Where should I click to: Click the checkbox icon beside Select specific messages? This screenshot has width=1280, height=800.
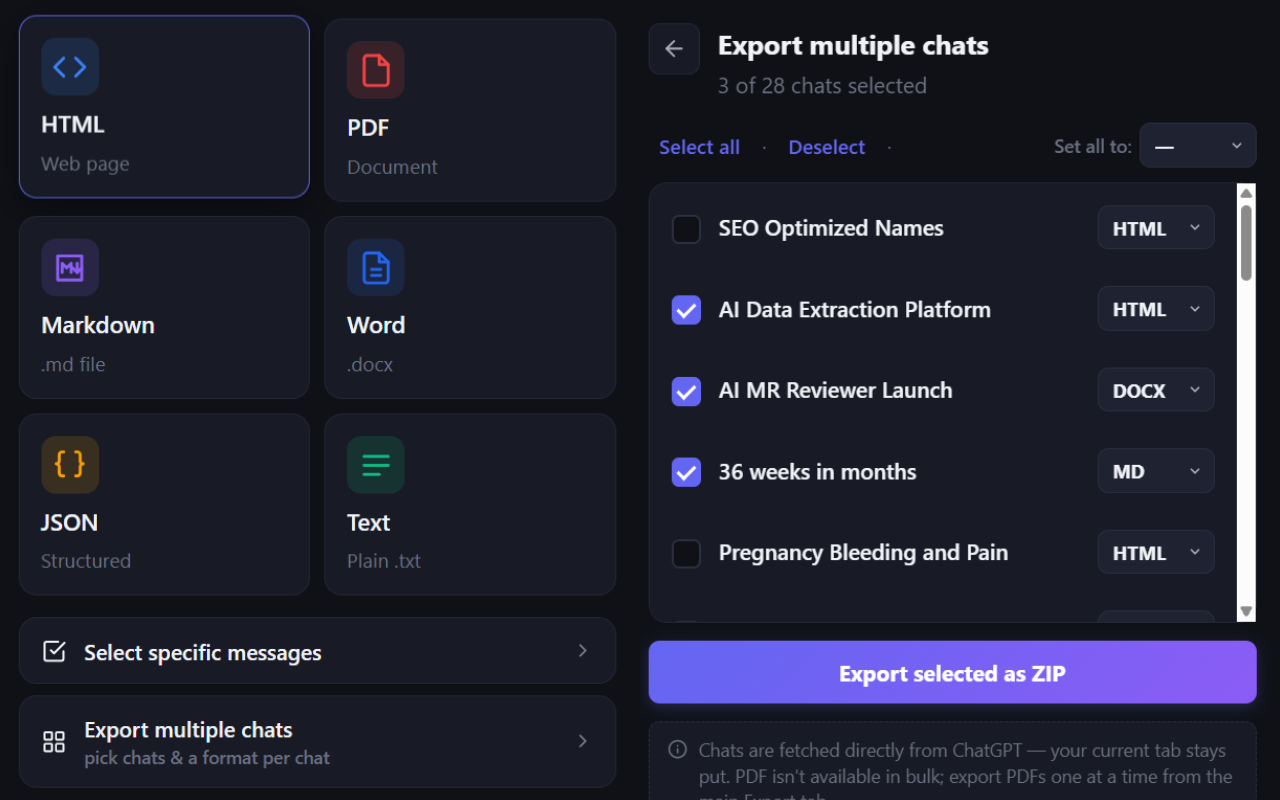(54, 652)
